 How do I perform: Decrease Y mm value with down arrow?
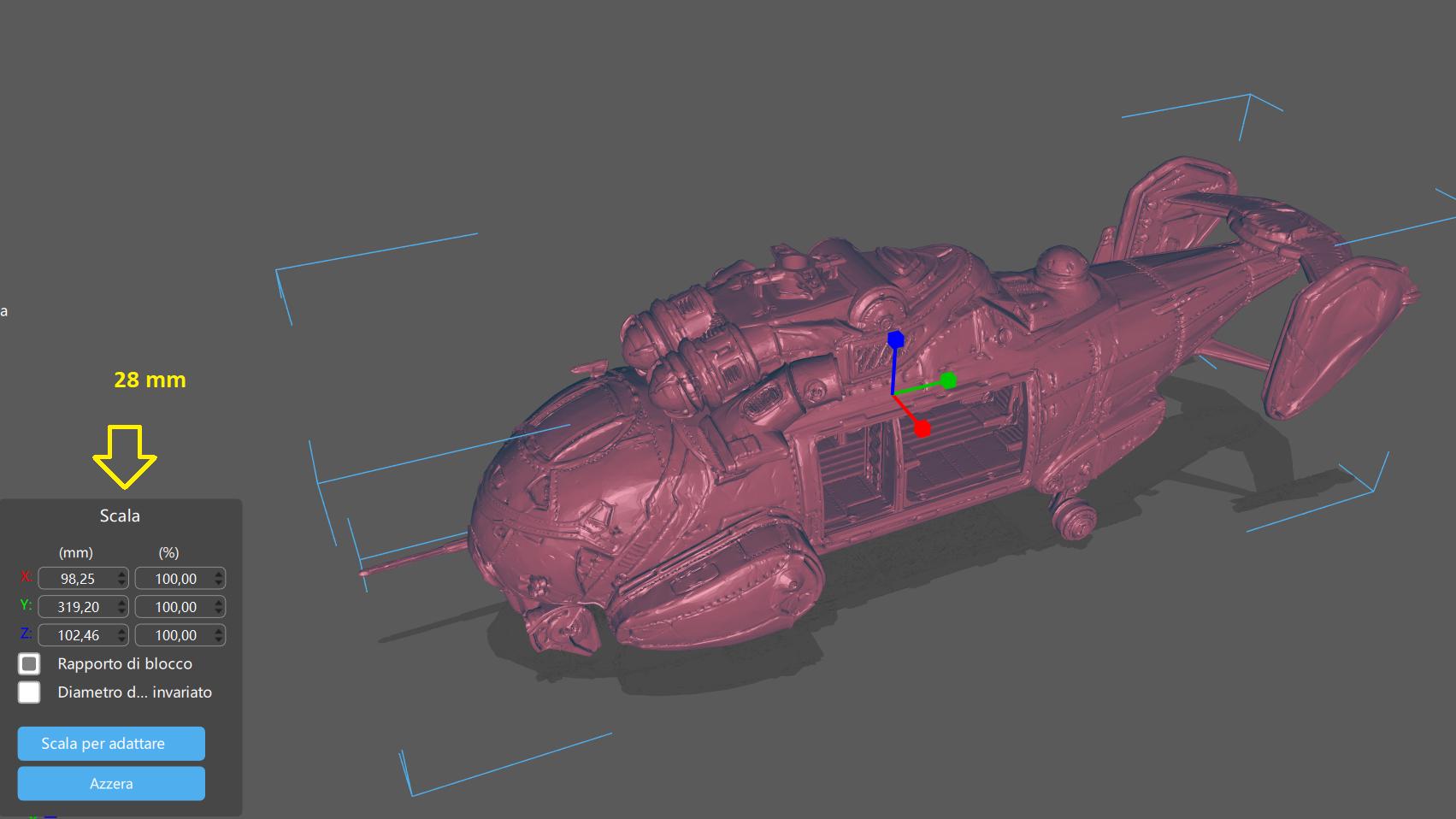(122, 612)
